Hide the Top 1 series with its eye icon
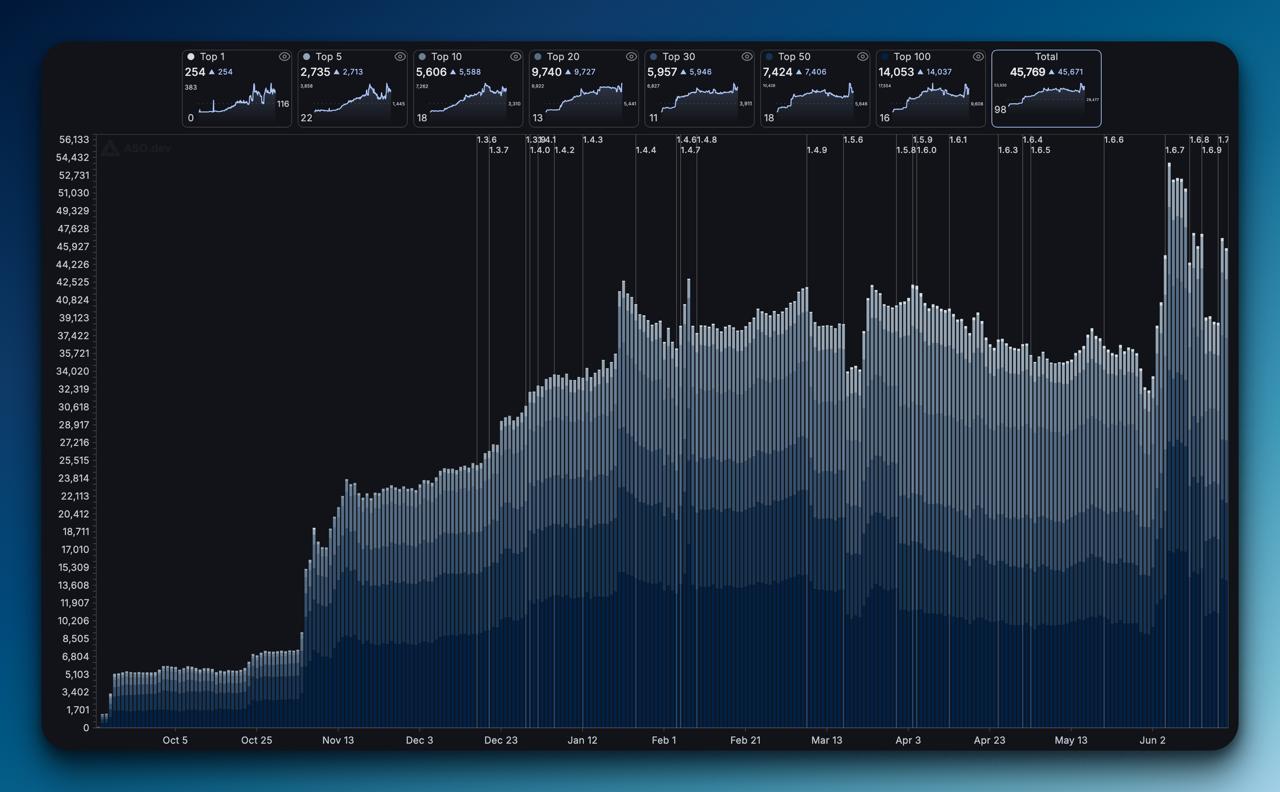Screen dimensions: 1280x792 pyautogui.click(x=284, y=57)
